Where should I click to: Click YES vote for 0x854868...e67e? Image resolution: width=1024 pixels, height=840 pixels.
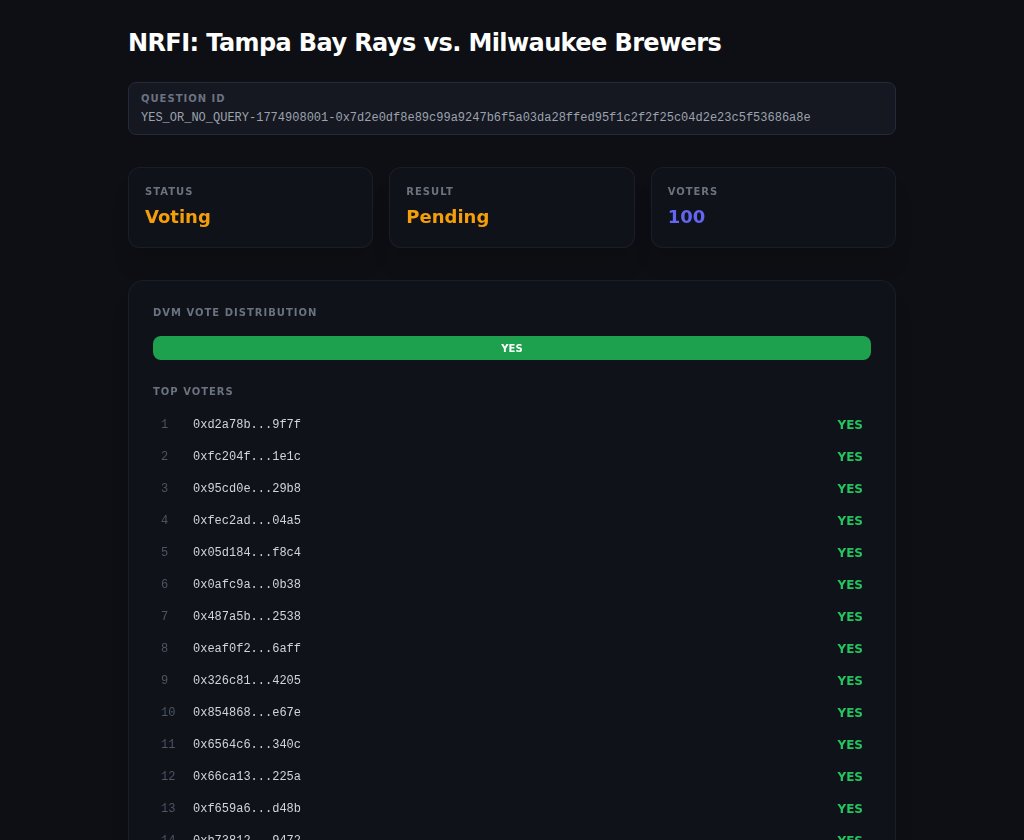(850, 713)
